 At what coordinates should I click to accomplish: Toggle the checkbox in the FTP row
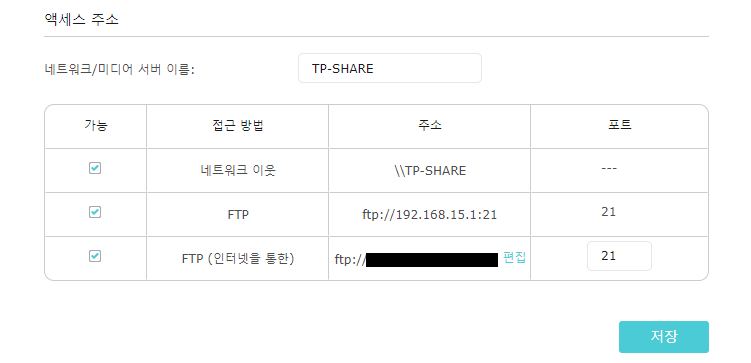(x=95, y=212)
